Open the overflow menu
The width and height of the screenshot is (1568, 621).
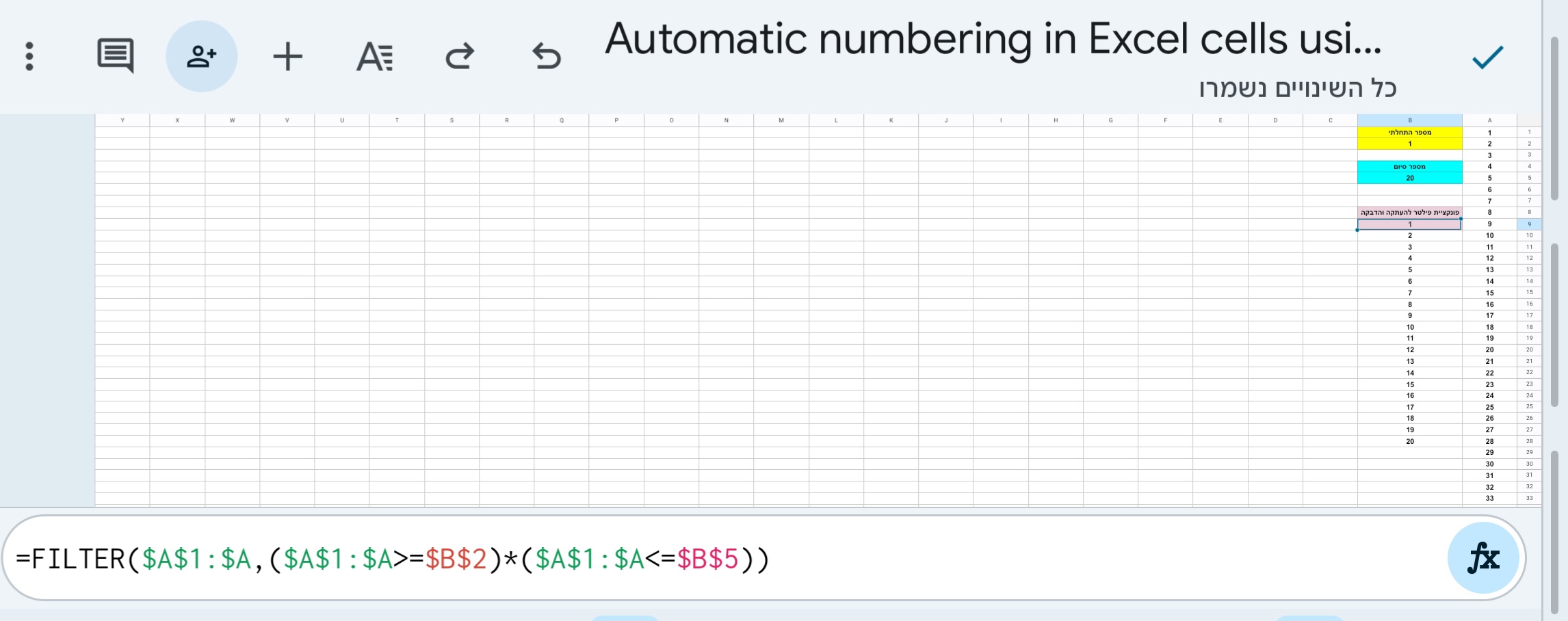click(x=27, y=57)
